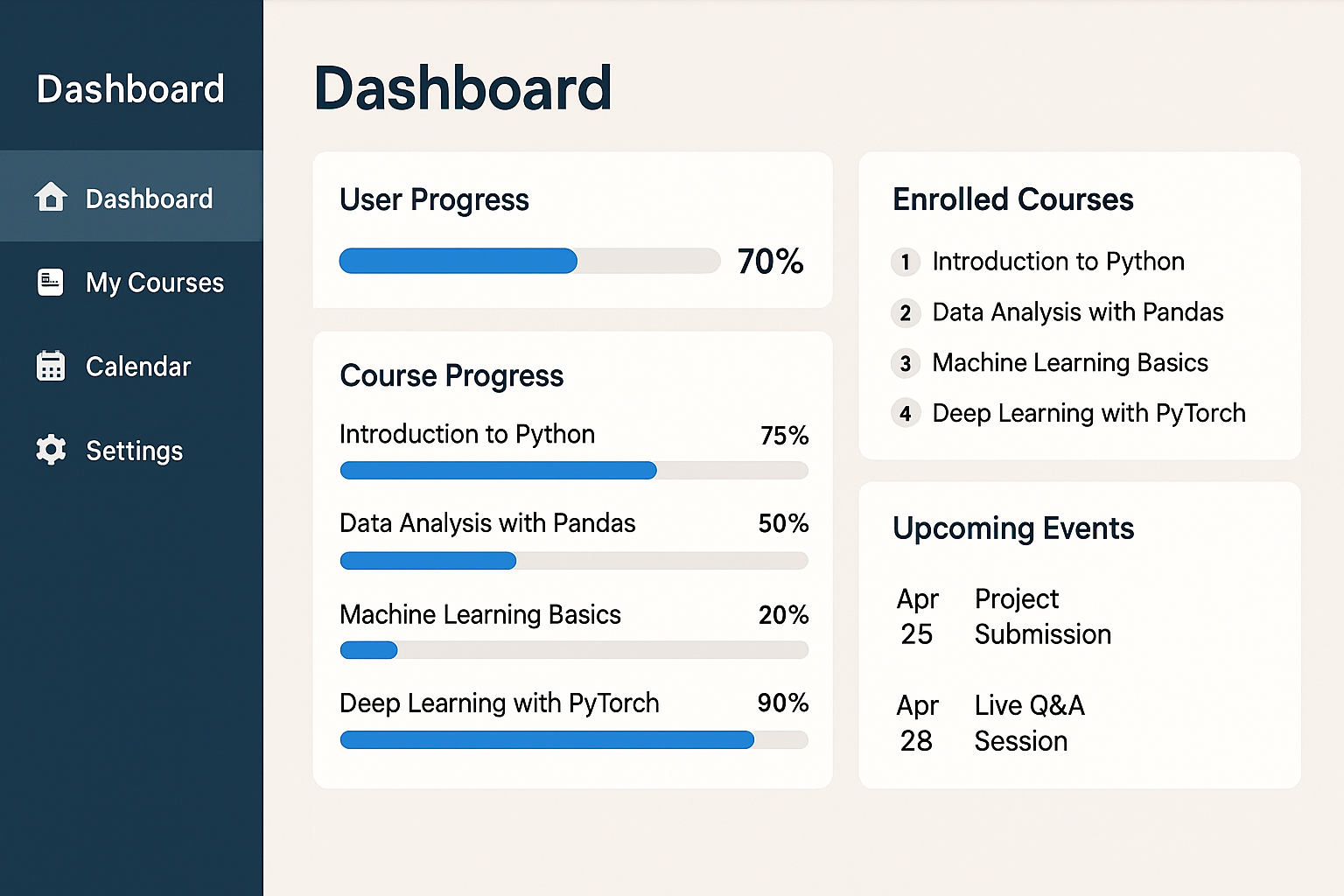The width and height of the screenshot is (1344, 896).
Task: Open Deep Learning with PyTorch enrolled course
Action: click(1089, 413)
